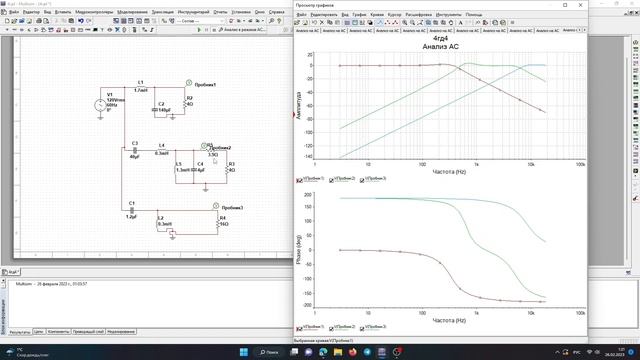The width and height of the screenshot is (640, 360).
Task: Open File Explorer from the taskbar
Action: (x=338, y=352)
